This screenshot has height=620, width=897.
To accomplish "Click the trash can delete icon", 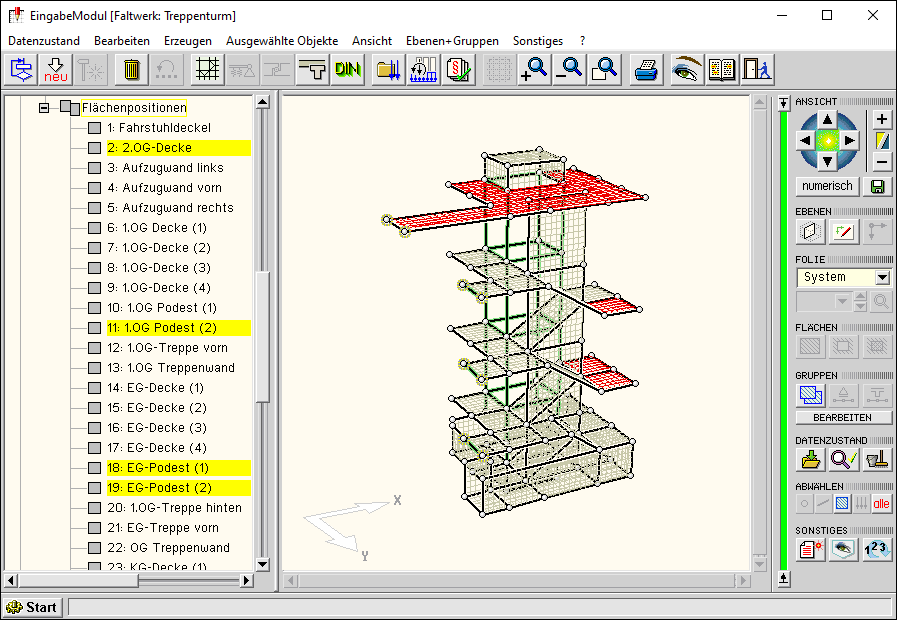I will point(132,69).
